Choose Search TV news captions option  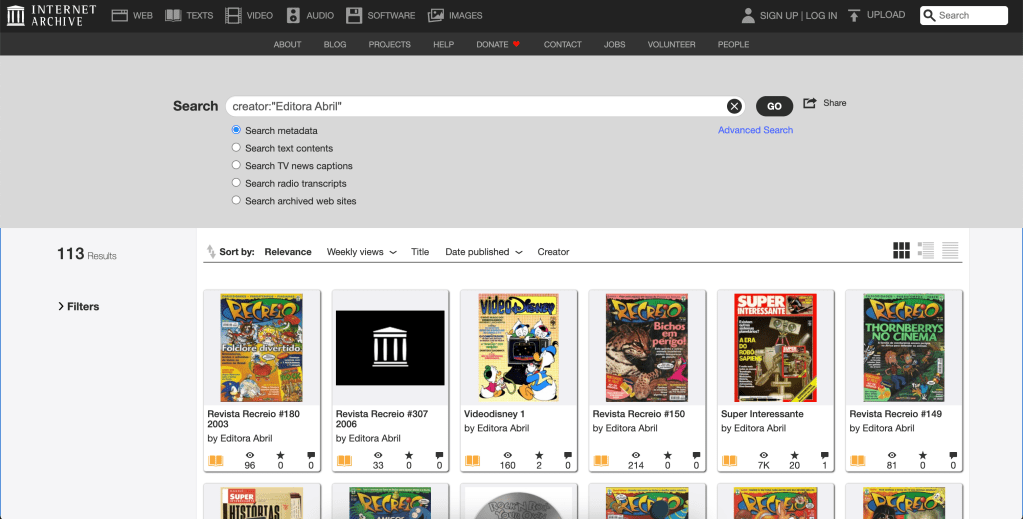point(236,165)
